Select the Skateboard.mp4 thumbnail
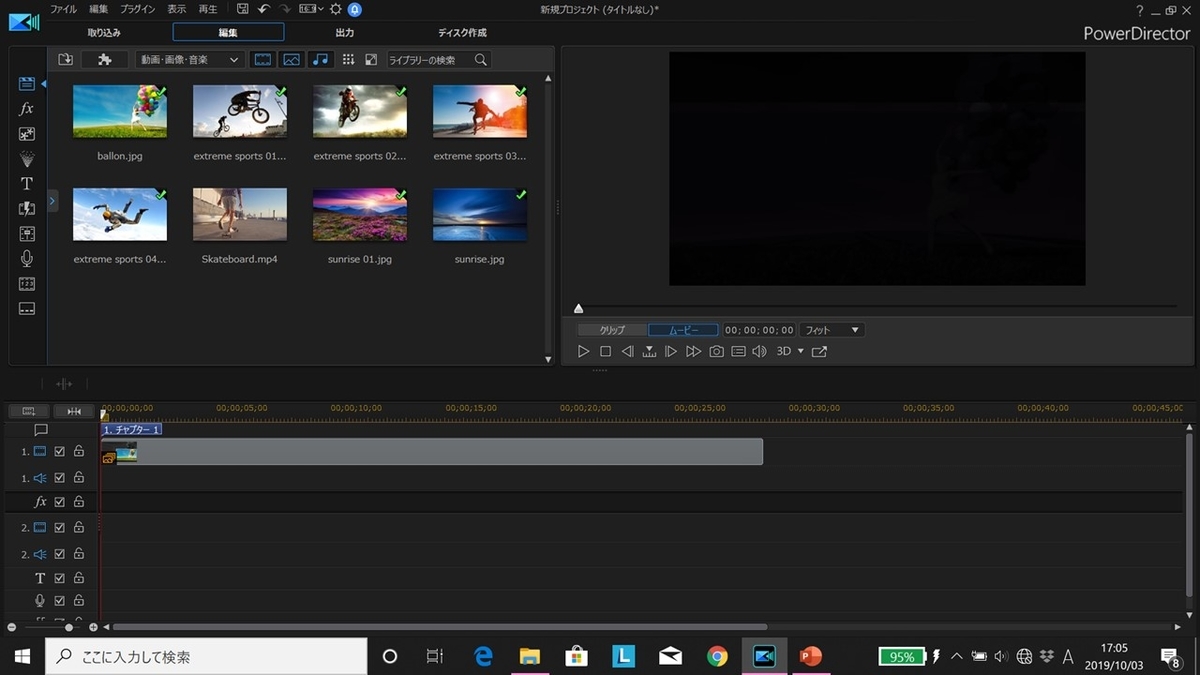The width and height of the screenshot is (1200, 675). coord(240,214)
